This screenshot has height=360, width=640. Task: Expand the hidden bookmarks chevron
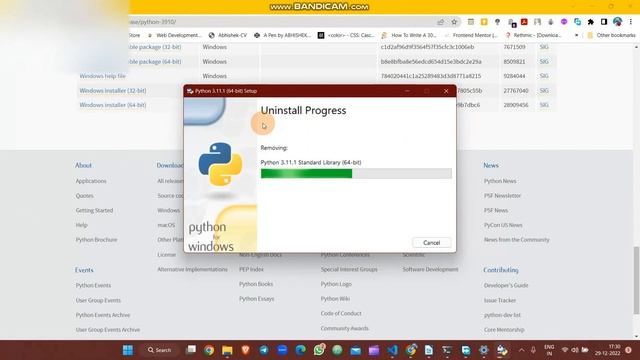576,36
